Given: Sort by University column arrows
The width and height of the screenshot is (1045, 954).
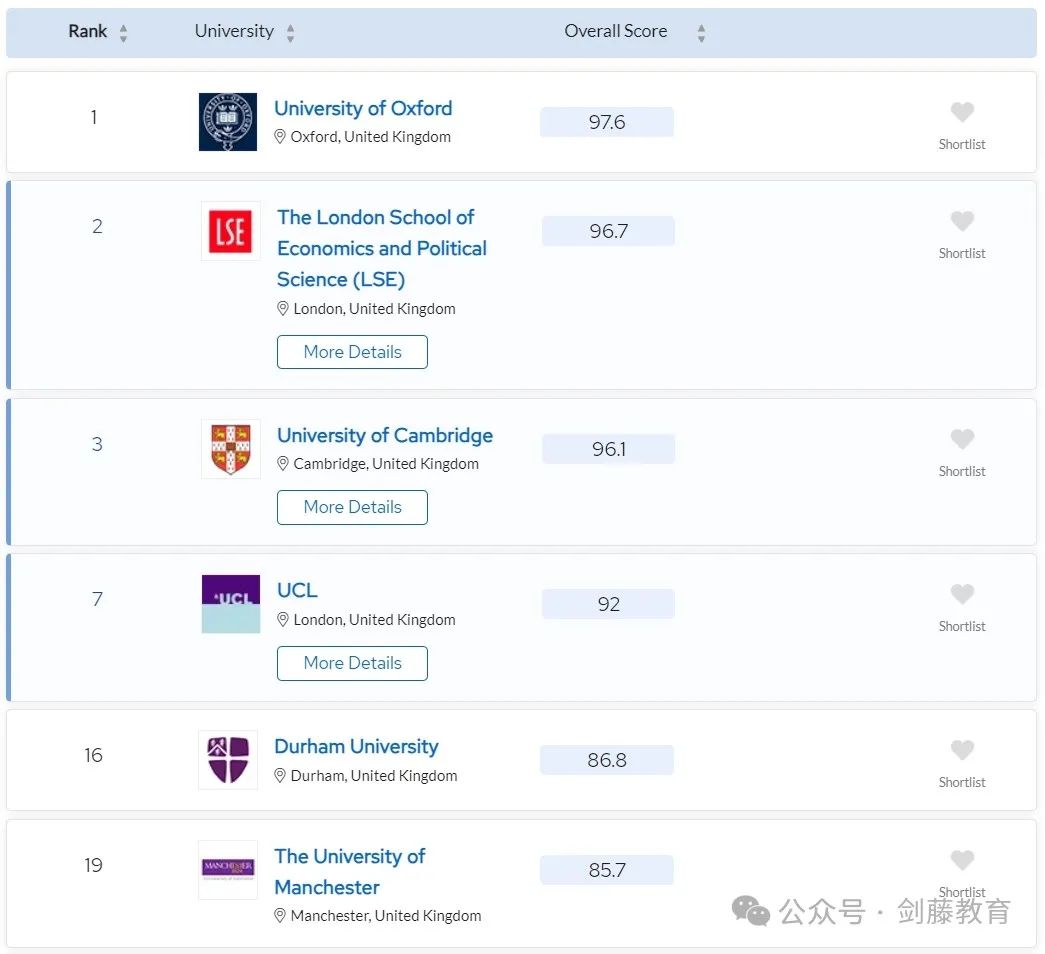Looking at the screenshot, I should click(290, 33).
